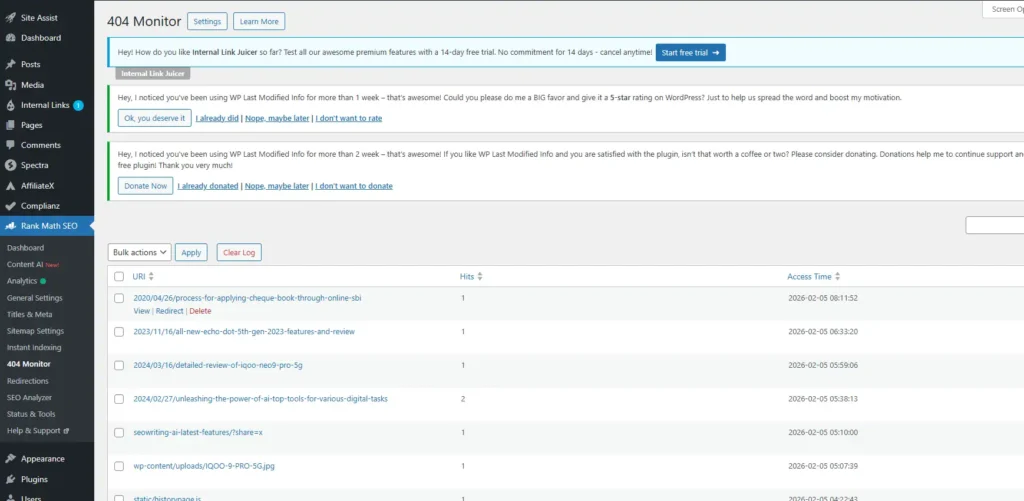Click 'I don't want to donate' link
1024x501 pixels.
[354, 186]
